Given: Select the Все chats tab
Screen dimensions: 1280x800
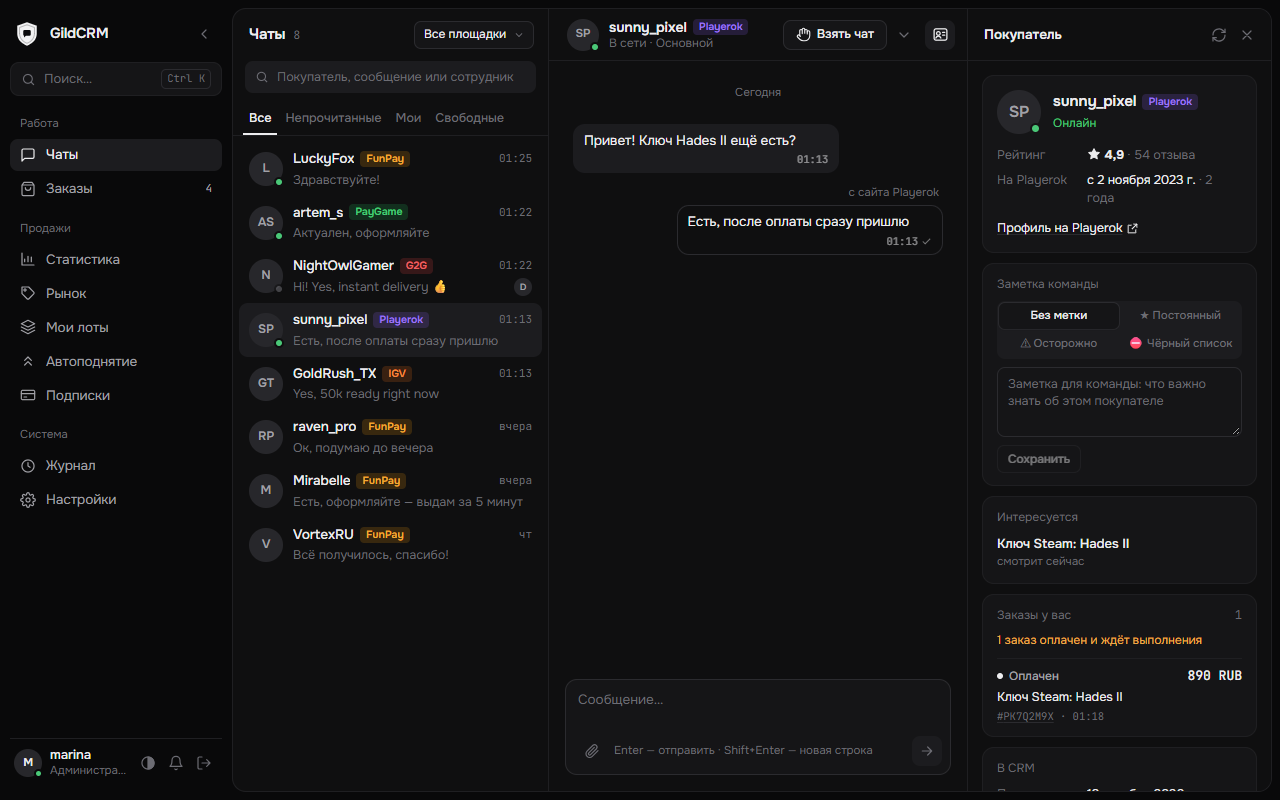Looking at the screenshot, I should [x=260, y=118].
